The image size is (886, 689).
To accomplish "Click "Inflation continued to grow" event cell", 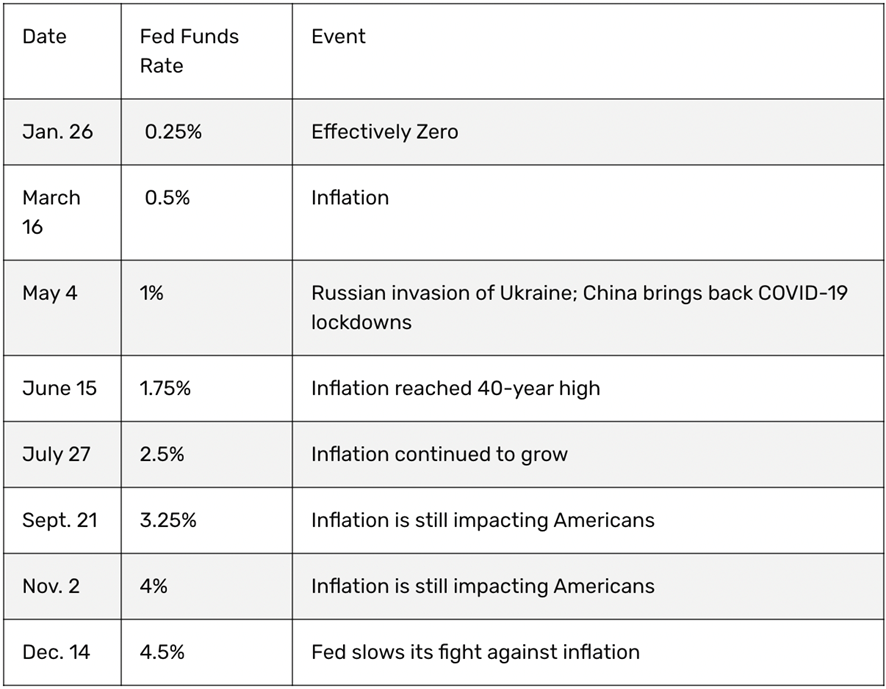I will click(x=439, y=454).
